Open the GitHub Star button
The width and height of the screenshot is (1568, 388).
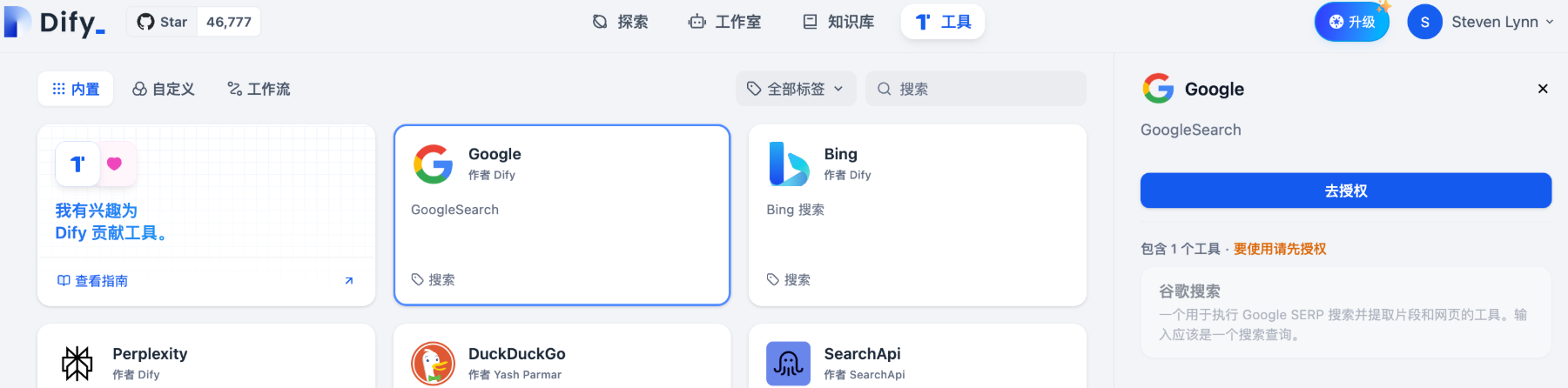pyautogui.click(x=162, y=22)
